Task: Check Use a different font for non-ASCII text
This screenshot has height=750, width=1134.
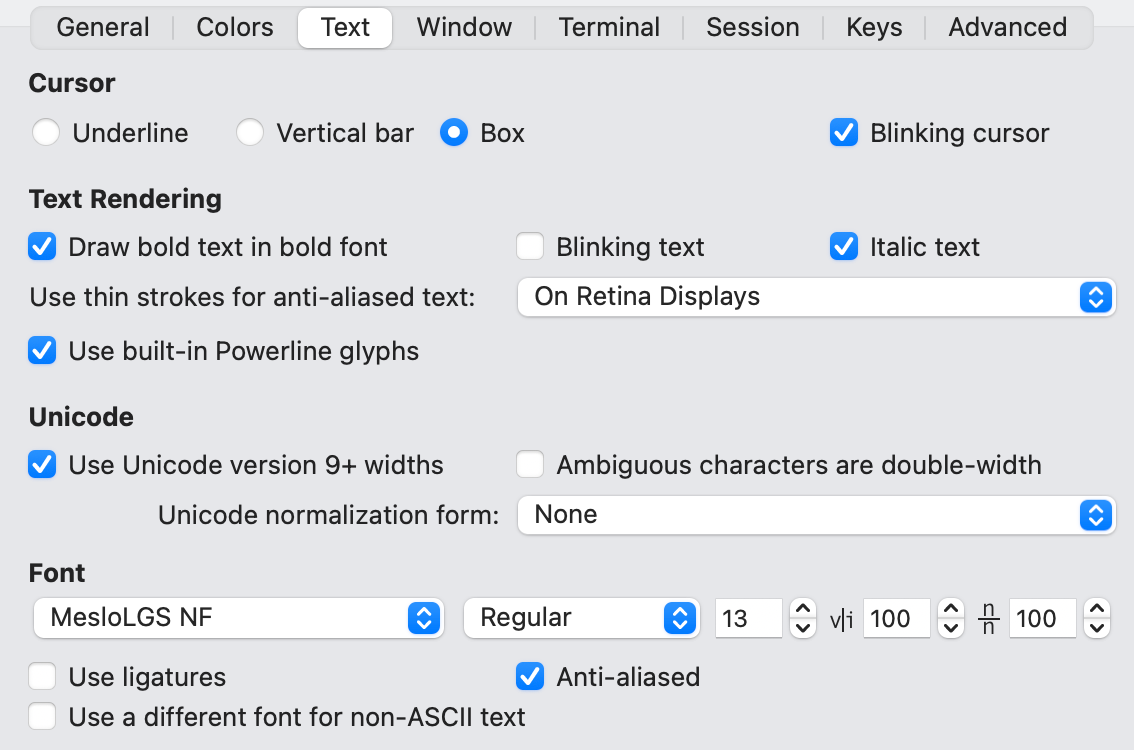Action: 42,717
